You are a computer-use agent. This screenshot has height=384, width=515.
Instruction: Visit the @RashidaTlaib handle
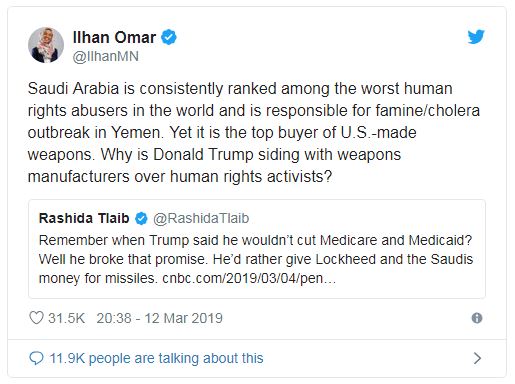click(201, 218)
